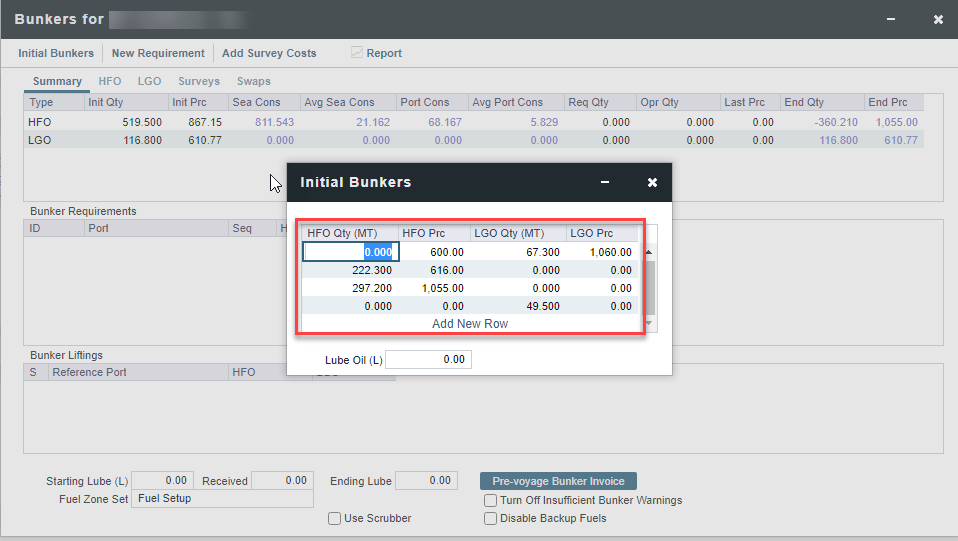958x541 pixels.
Task: Click Add New Row link
Action: tap(470, 324)
